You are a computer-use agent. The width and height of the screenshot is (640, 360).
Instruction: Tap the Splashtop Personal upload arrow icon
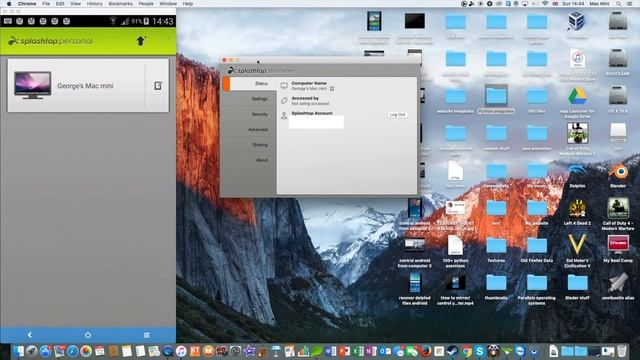pos(141,41)
